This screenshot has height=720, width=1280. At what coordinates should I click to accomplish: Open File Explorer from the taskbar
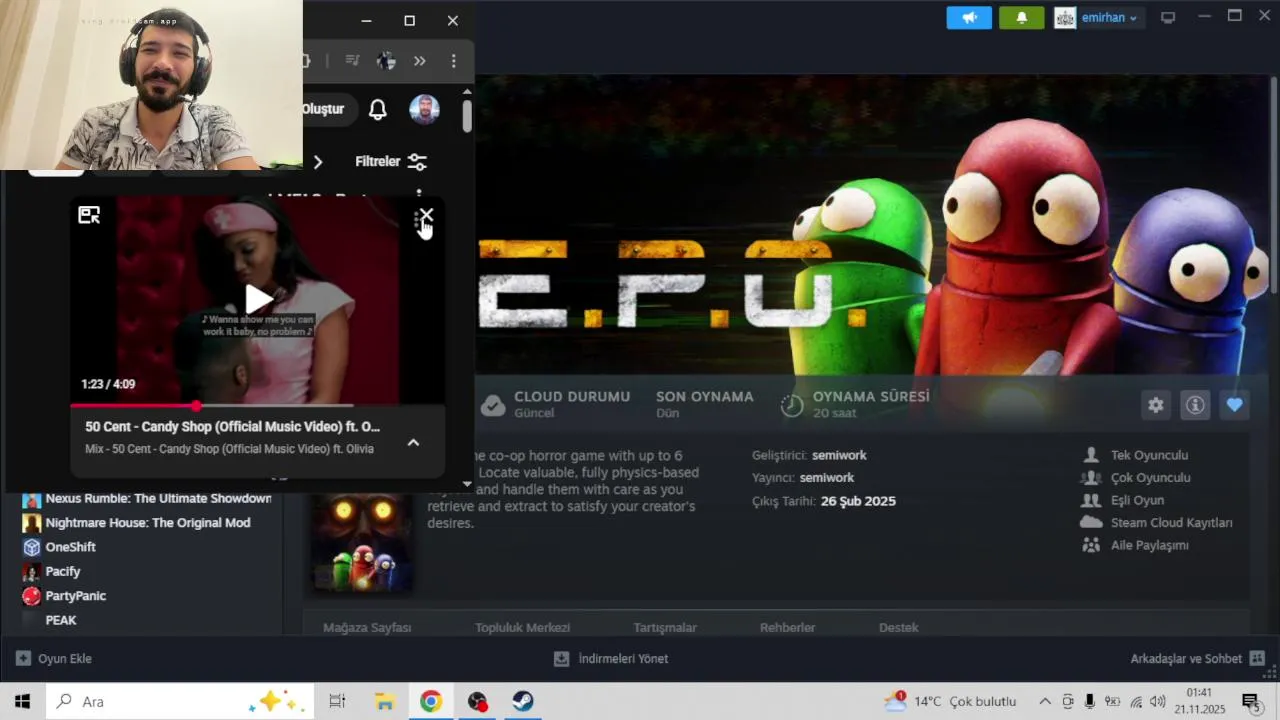384,701
